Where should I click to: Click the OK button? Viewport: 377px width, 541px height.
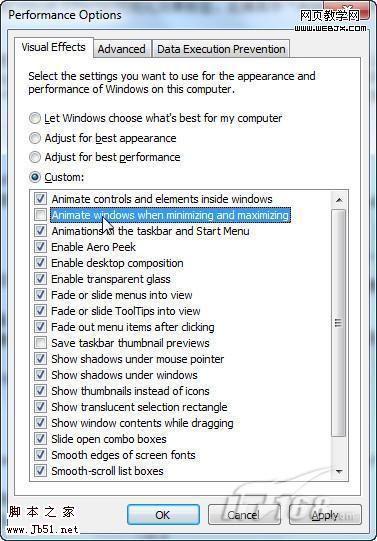pyautogui.click(x=163, y=515)
